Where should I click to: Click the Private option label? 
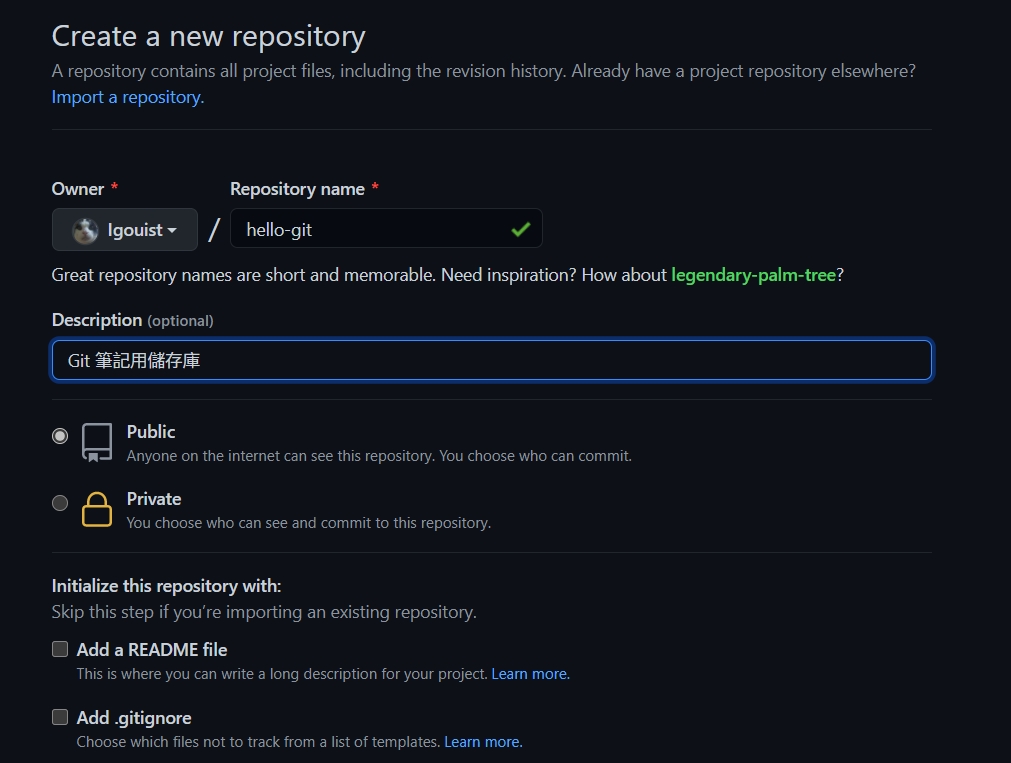click(x=154, y=499)
